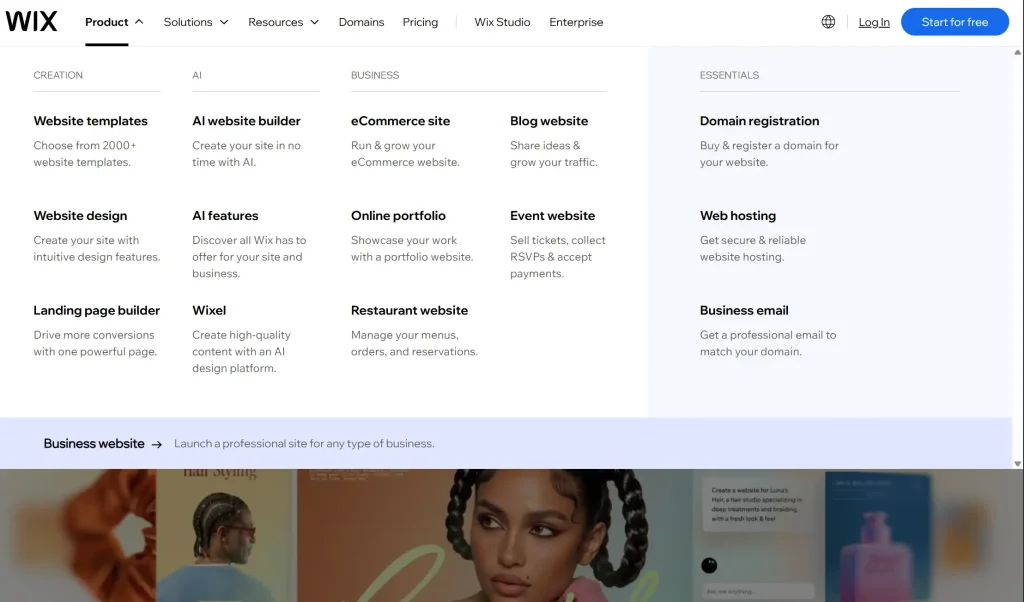This screenshot has height=602, width=1024.
Task: Click 'Run & grow your eCommerce website.' text
Action: pos(405,153)
